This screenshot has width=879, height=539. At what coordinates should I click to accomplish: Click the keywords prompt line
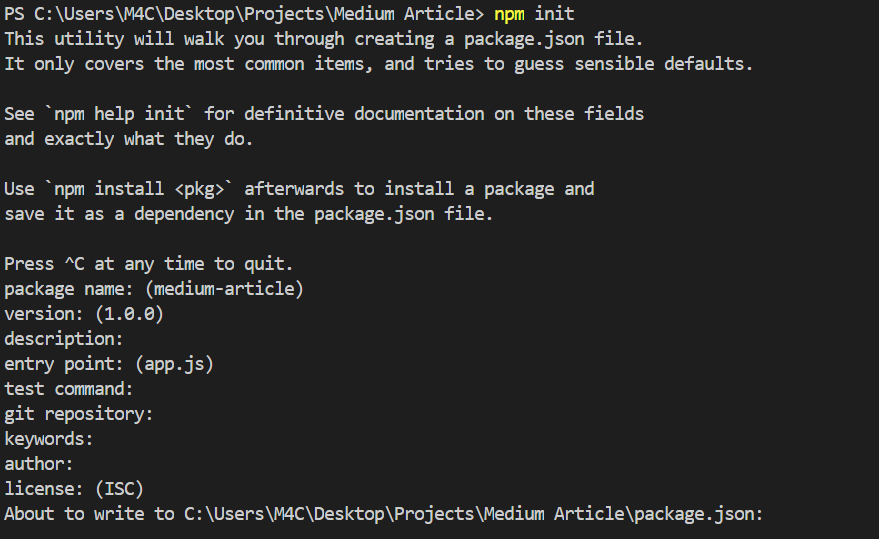[49, 439]
